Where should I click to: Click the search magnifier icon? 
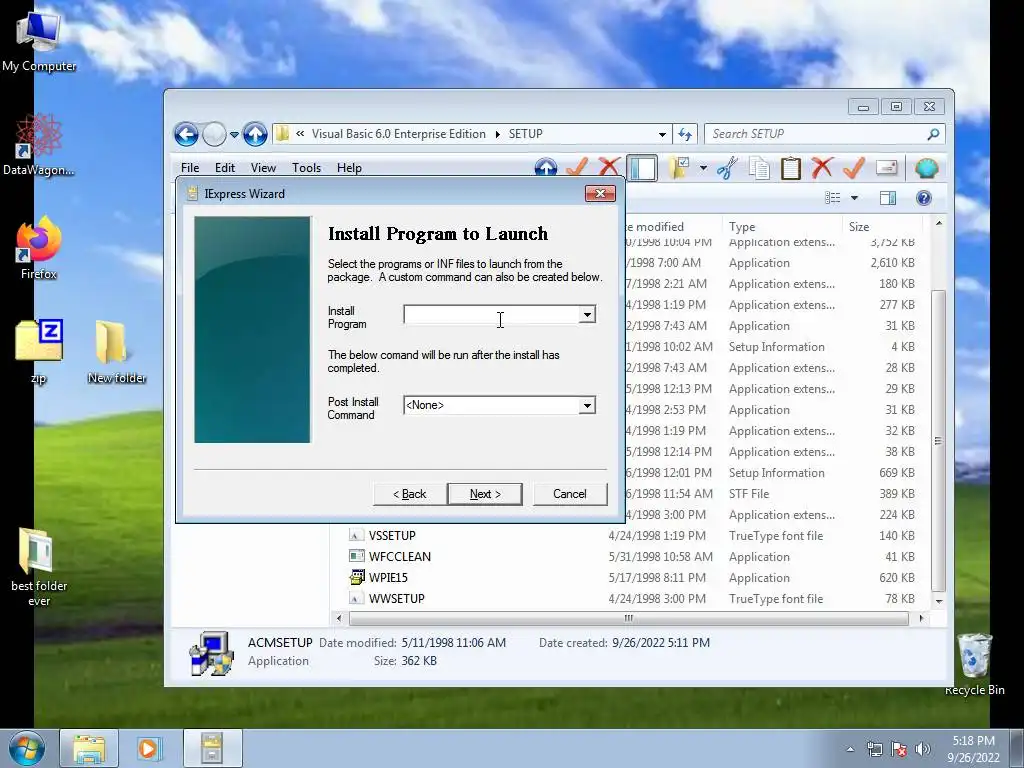click(933, 134)
